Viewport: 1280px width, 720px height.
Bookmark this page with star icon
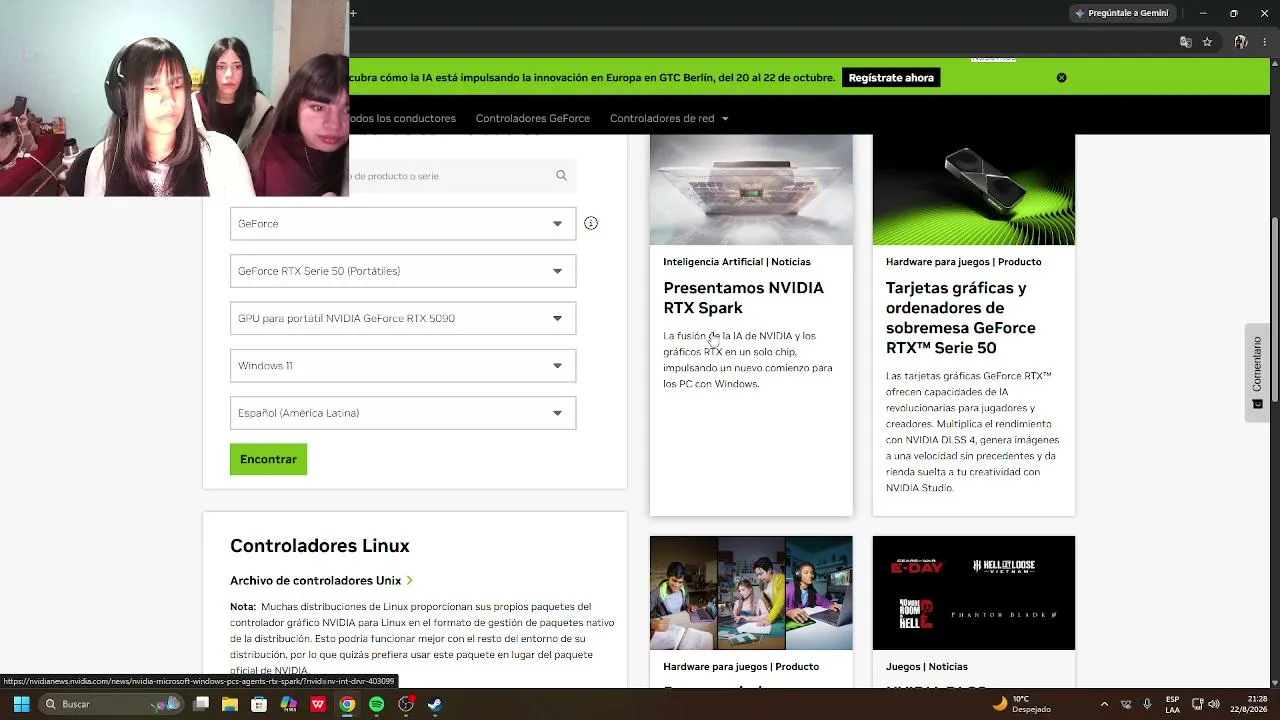click(x=1207, y=42)
